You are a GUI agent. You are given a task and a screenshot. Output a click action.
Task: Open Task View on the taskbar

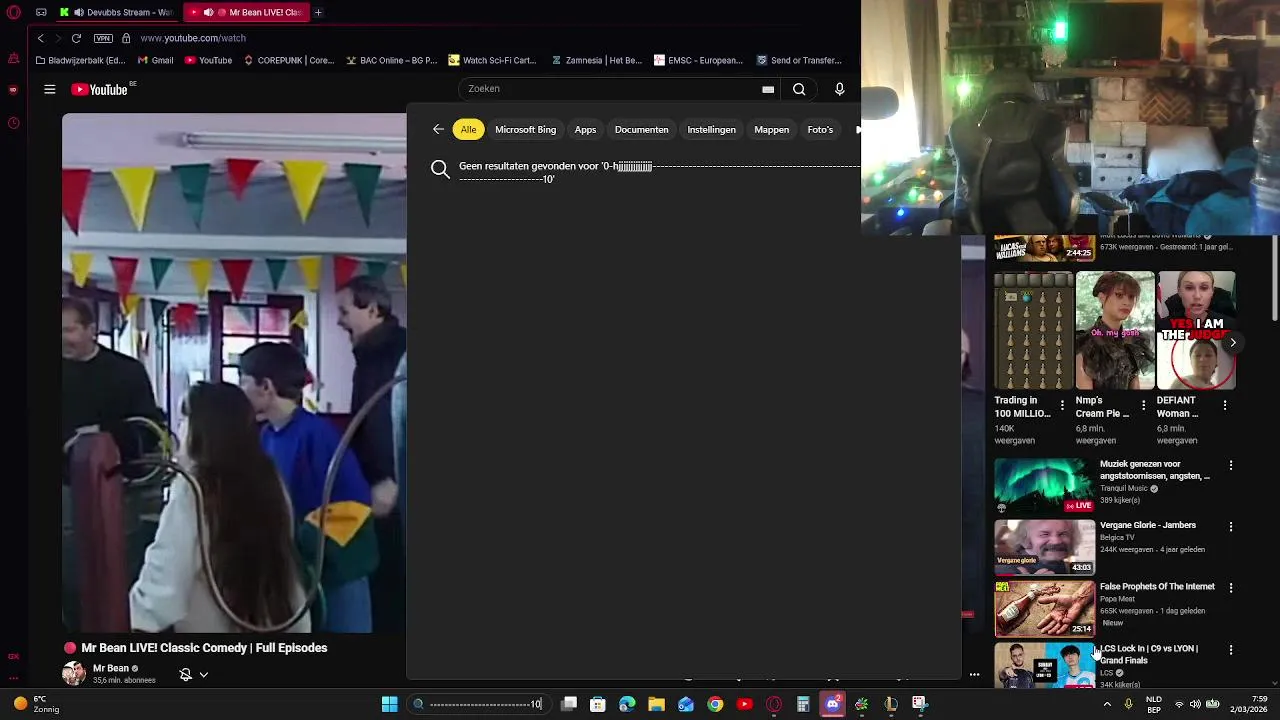(x=569, y=704)
